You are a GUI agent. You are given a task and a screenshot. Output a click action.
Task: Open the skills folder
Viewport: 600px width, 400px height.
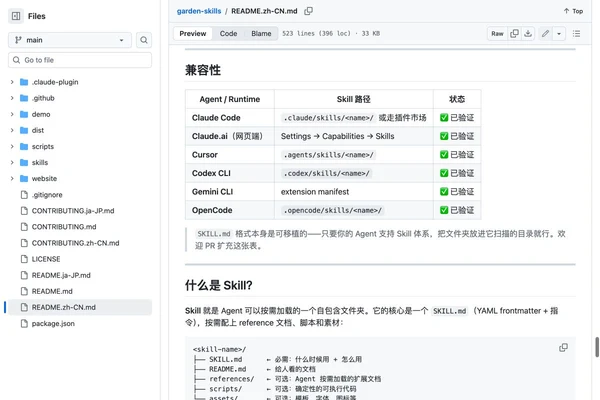coord(40,162)
